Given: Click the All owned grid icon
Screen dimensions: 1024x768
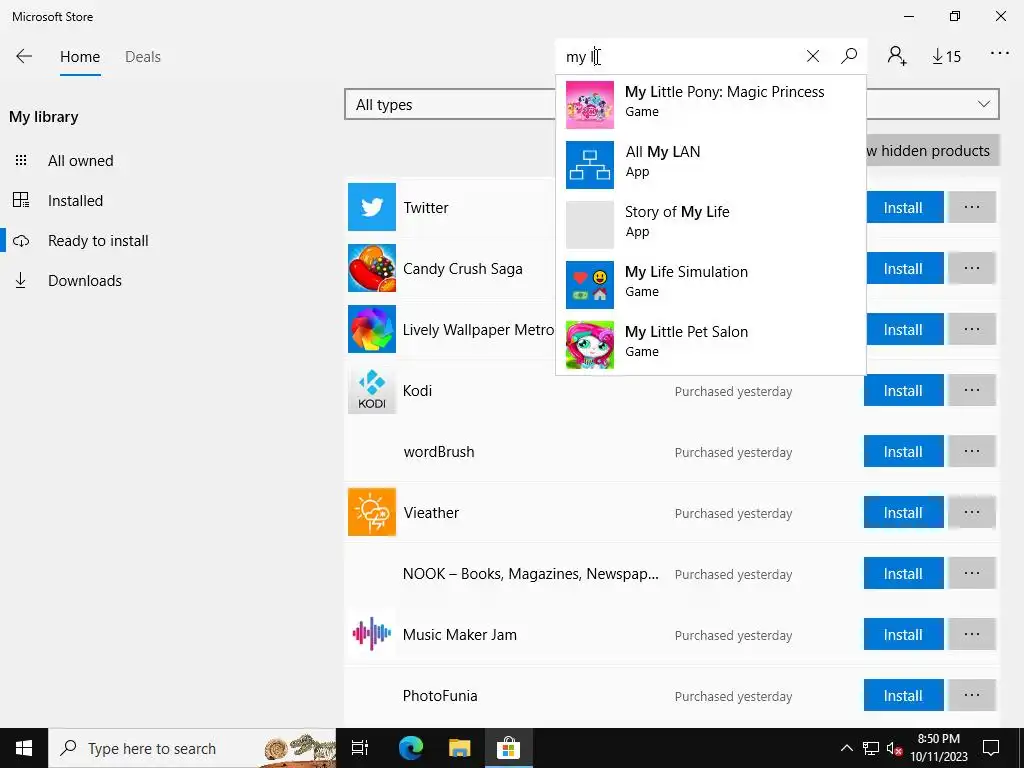Looking at the screenshot, I should tap(21, 160).
